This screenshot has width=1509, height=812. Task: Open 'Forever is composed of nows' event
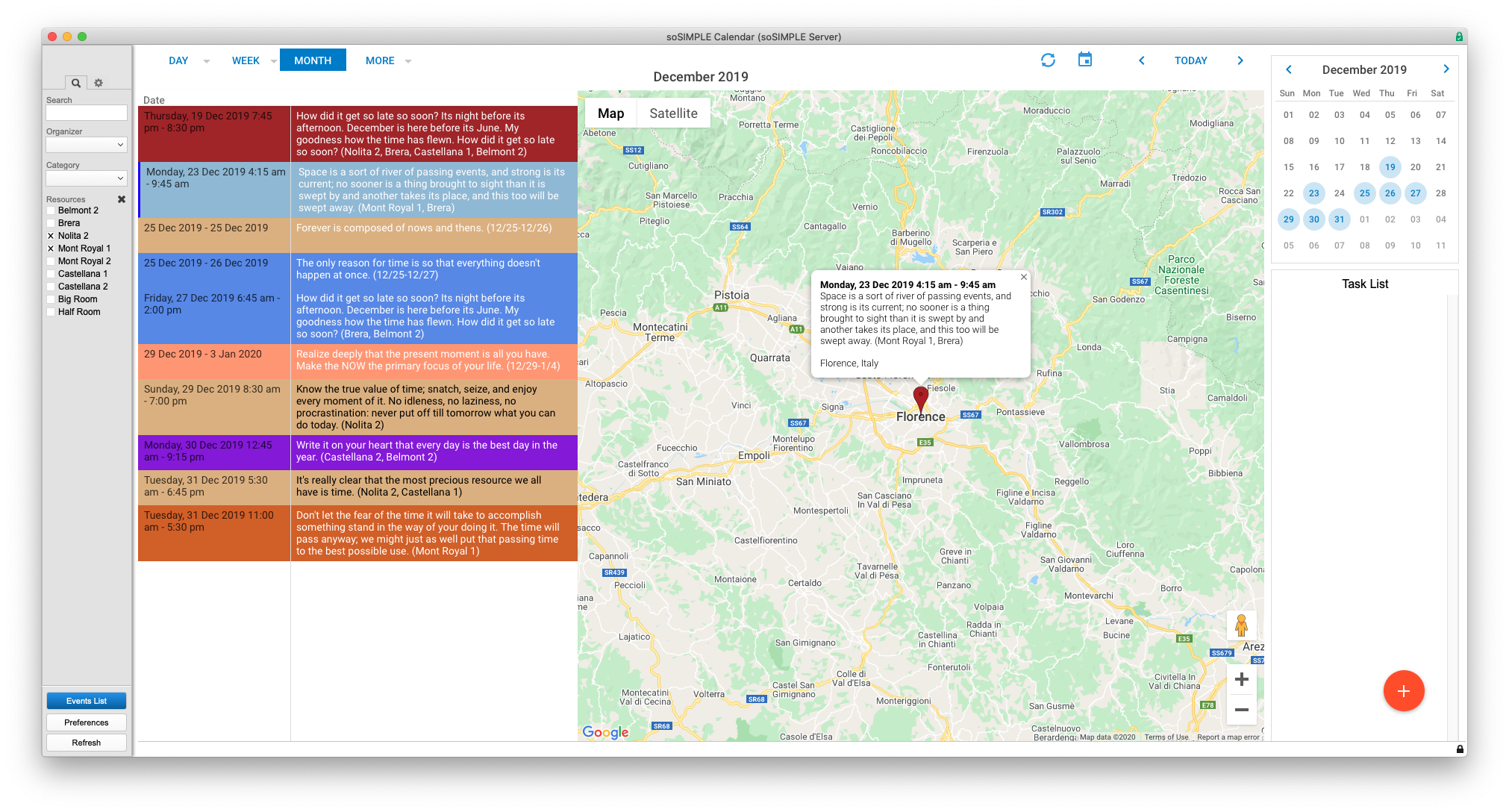(357, 235)
